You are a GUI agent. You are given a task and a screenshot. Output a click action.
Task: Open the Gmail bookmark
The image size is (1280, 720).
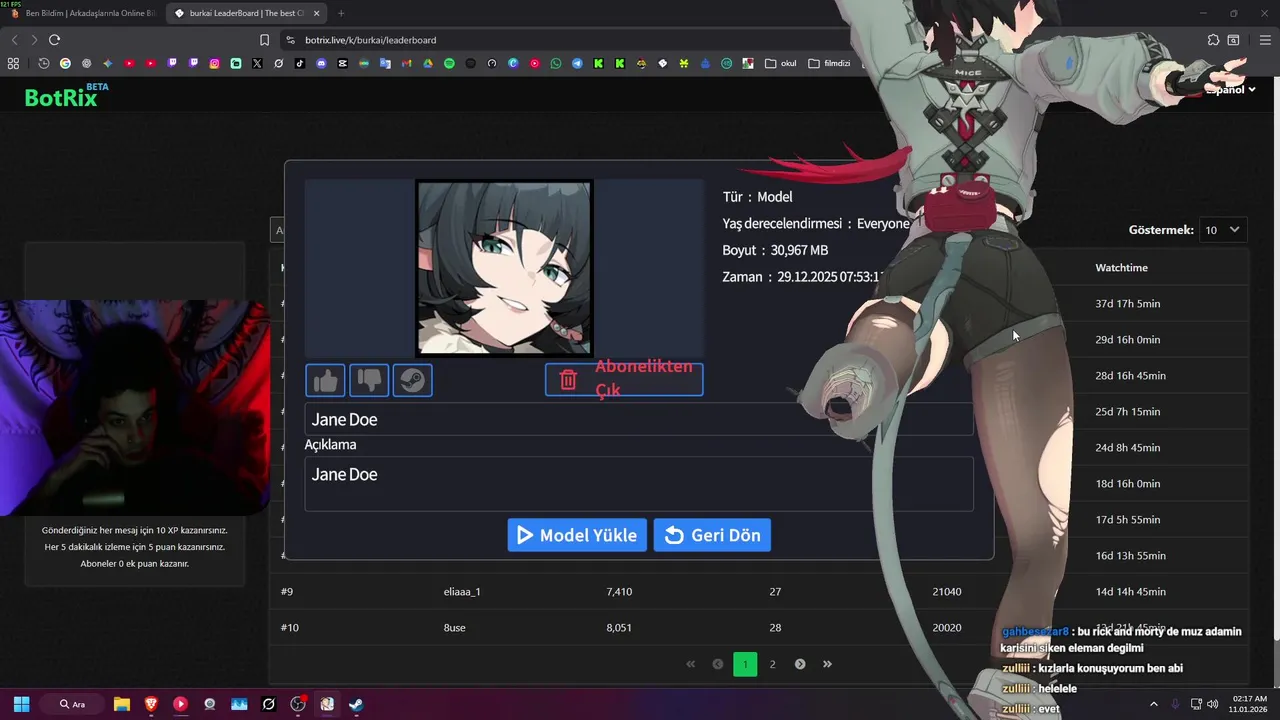click(x=406, y=63)
